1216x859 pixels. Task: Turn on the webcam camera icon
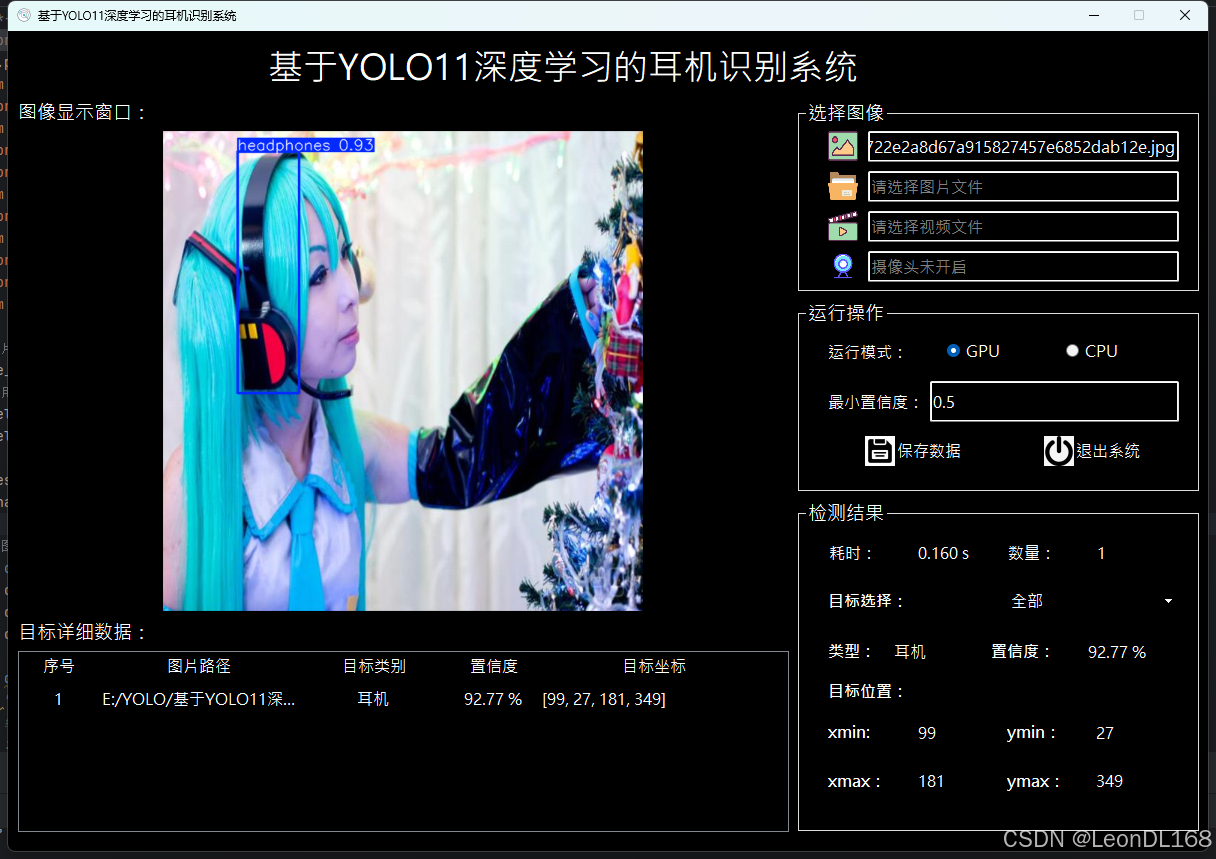[x=843, y=266]
